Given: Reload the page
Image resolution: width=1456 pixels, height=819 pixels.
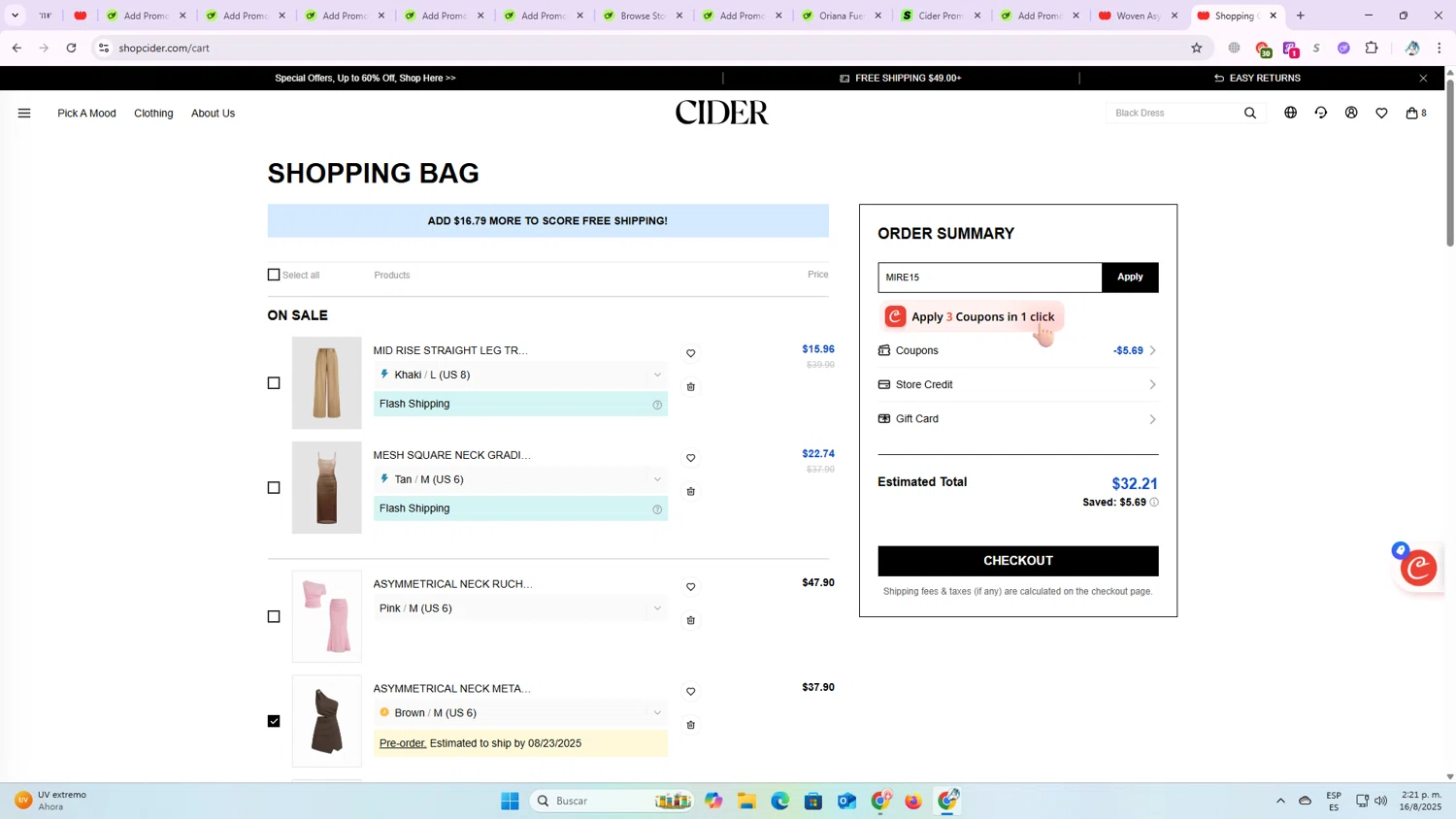Looking at the screenshot, I should (x=71, y=48).
